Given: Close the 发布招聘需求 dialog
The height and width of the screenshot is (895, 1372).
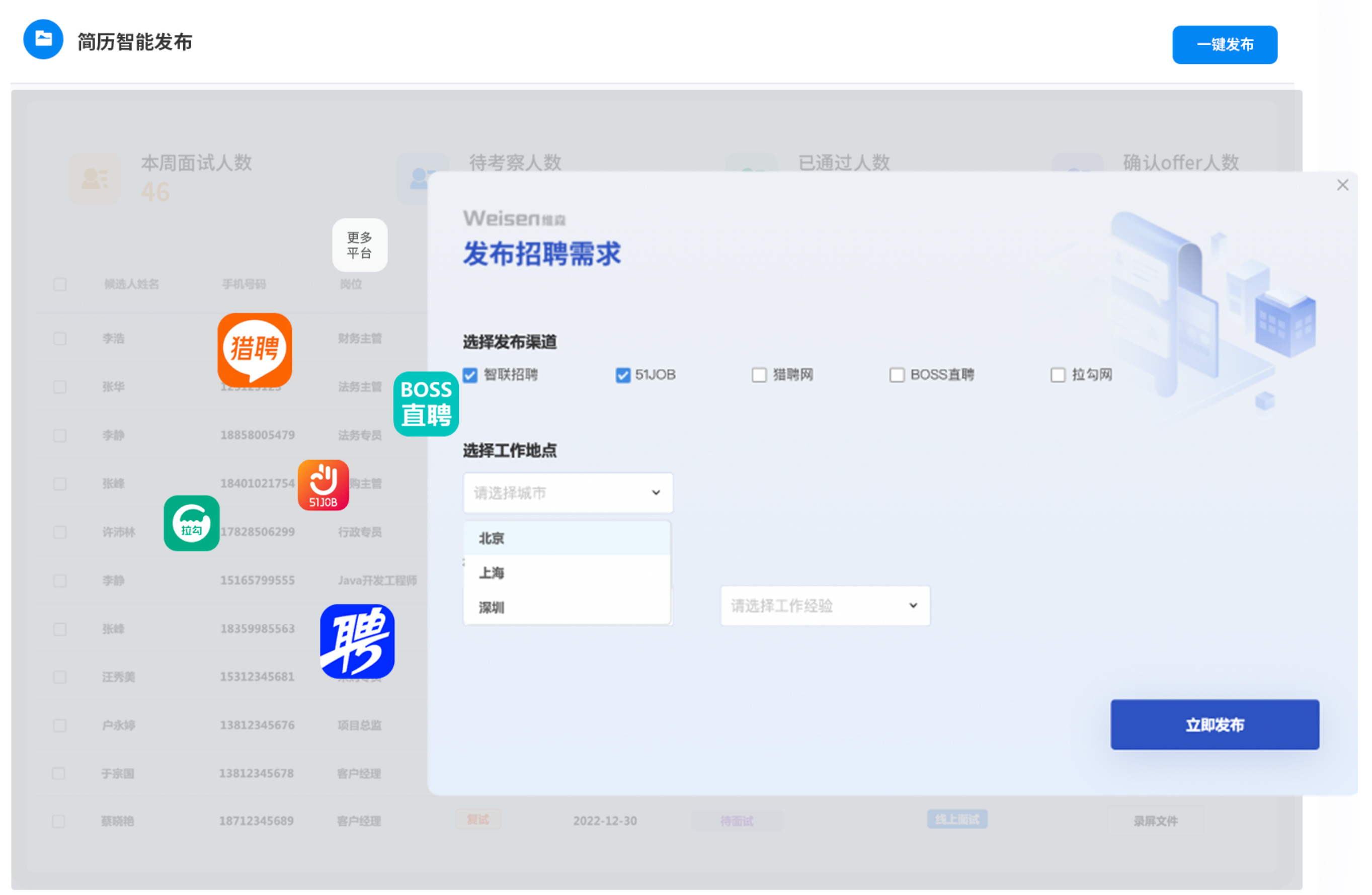Looking at the screenshot, I should (x=1343, y=185).
